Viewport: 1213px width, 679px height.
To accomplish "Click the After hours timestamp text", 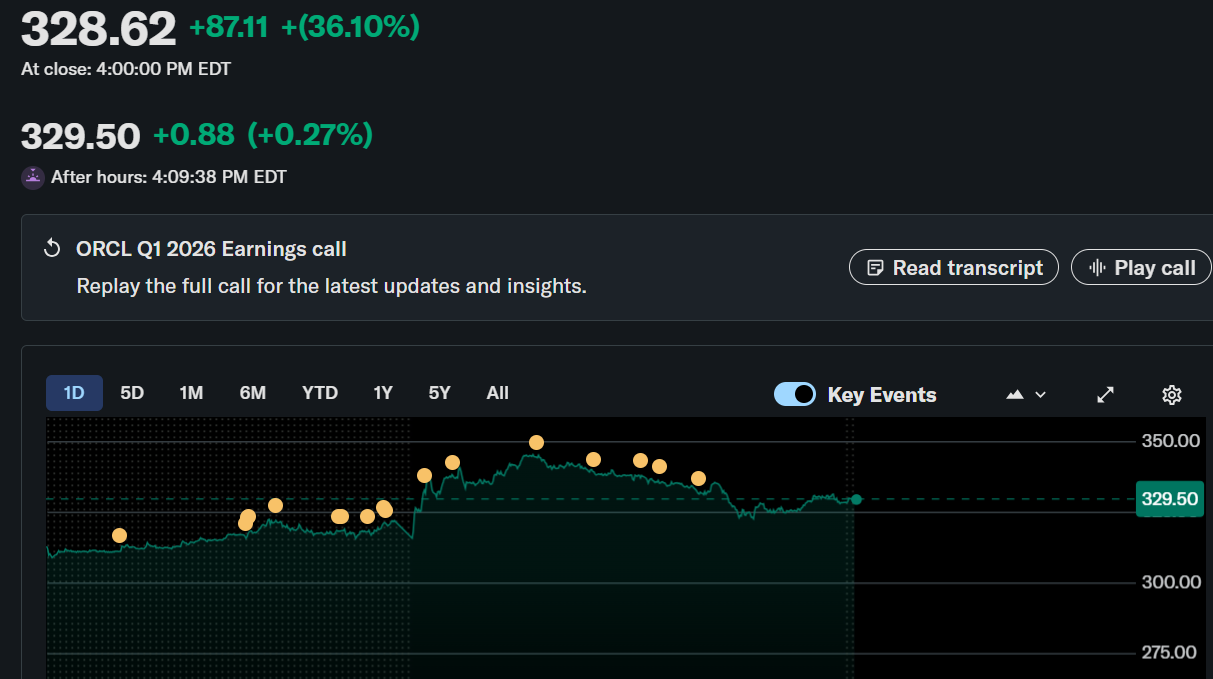I will coord(169,177).
